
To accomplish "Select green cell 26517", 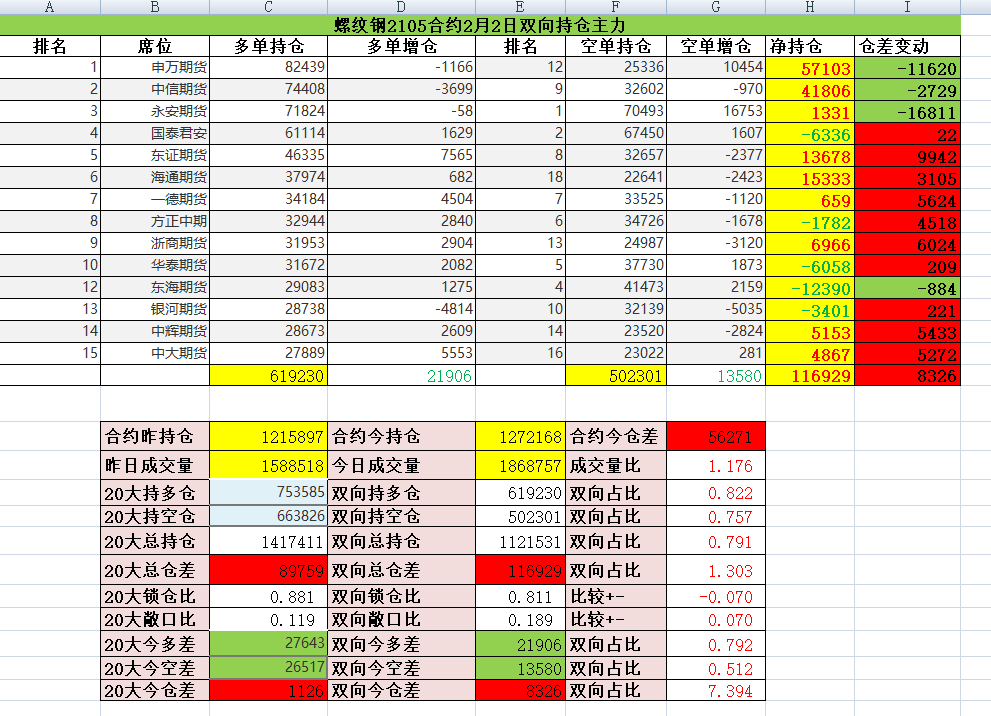I will tap(269, 668).
